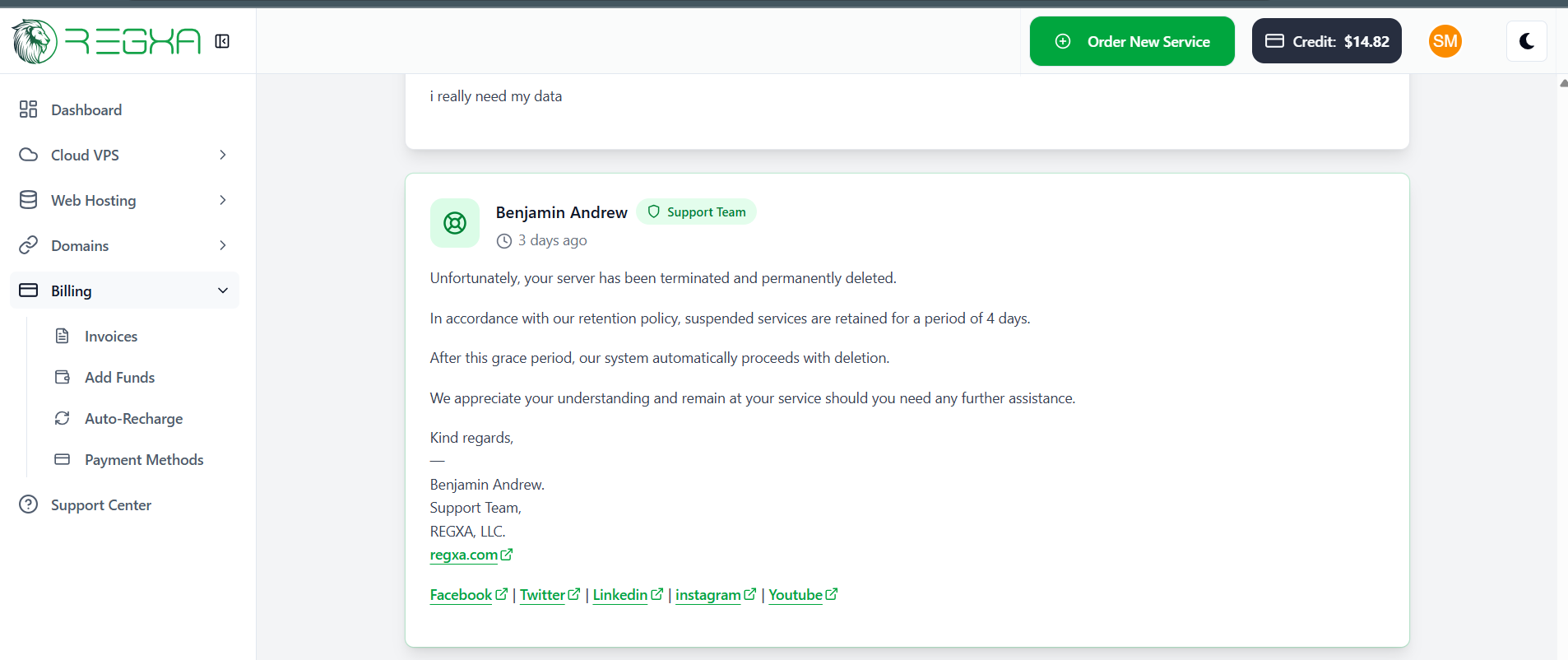Click the Payment Methods card icon
This screenshot has height=660, width=1568.
[63, 459]
